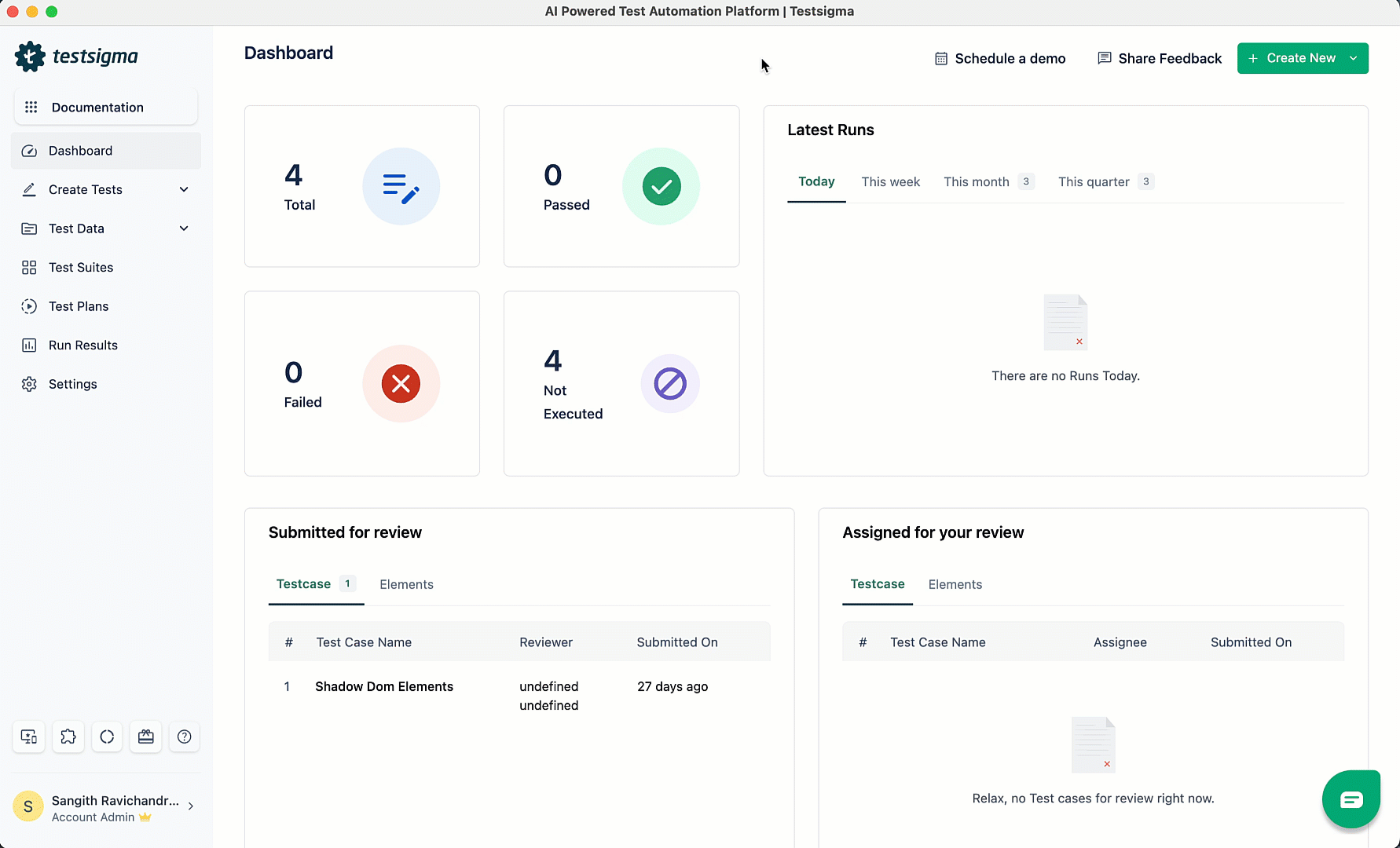Open Test Plans in the sidebar
The height and width of the screenshot is (848, 1400).
coord(106,306)
